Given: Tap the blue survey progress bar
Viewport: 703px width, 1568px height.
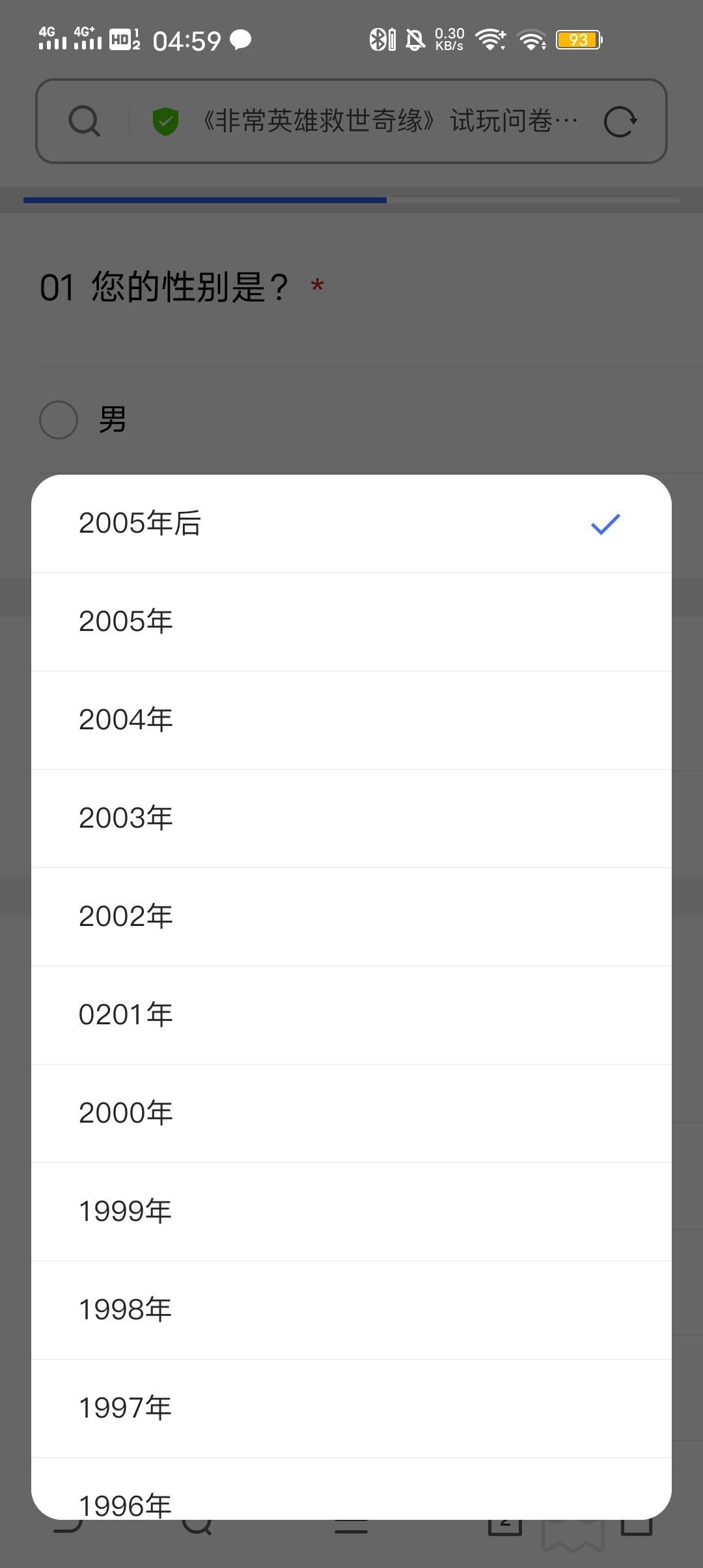Looking at the screenshot, I should tap(205, 200).
